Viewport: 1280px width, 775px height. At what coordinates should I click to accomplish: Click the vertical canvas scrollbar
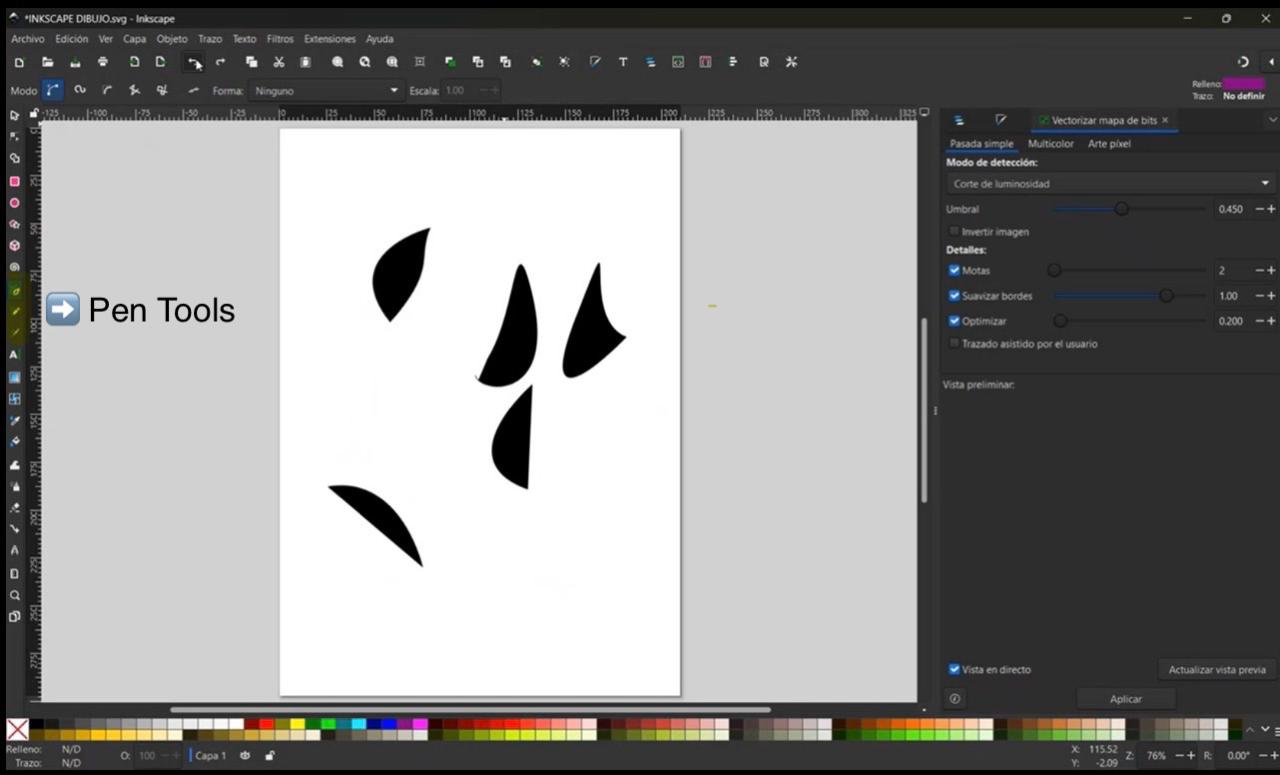pyautogui.click(x=923, y=410)
